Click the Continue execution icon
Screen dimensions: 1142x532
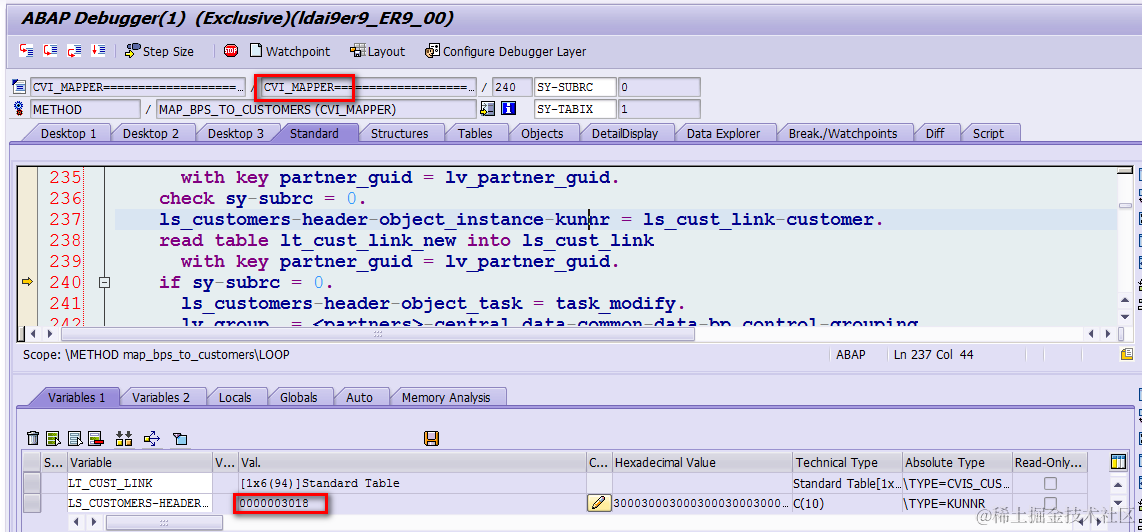98,50
